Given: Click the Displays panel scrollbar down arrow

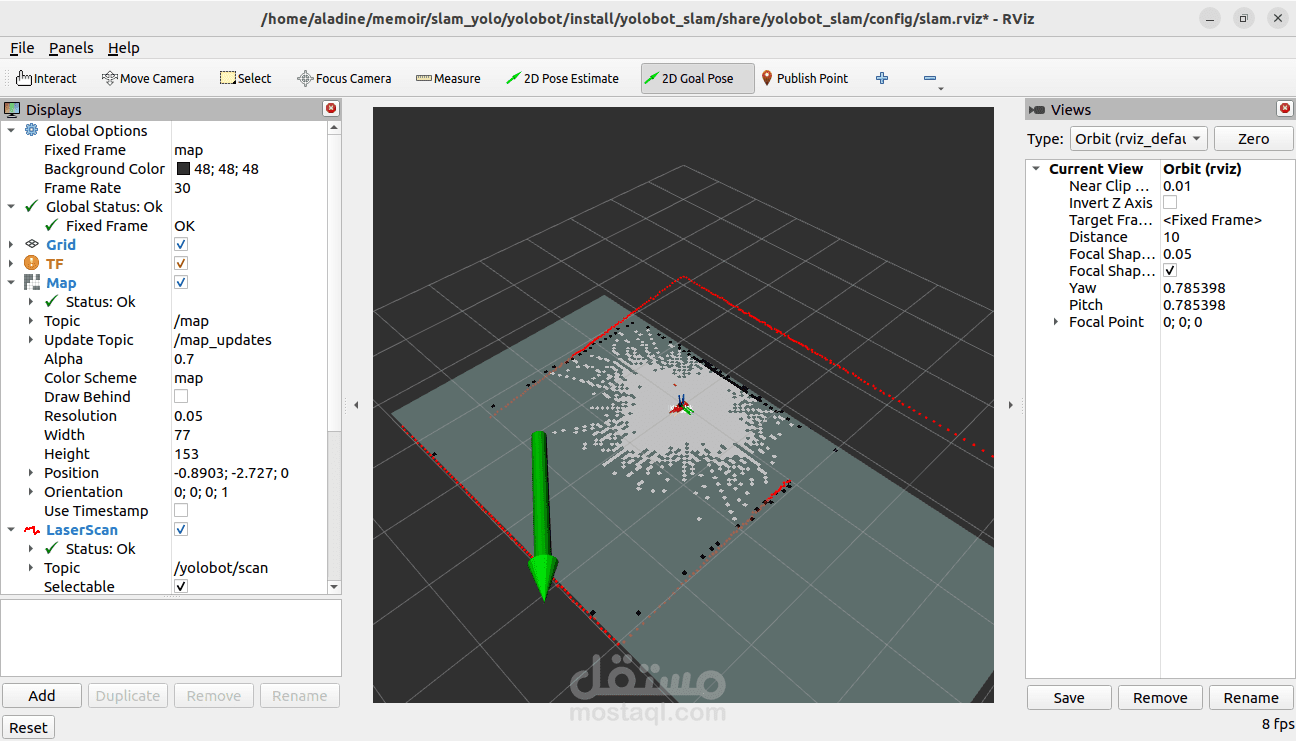Looking at the screenshot, I should 334,587.
